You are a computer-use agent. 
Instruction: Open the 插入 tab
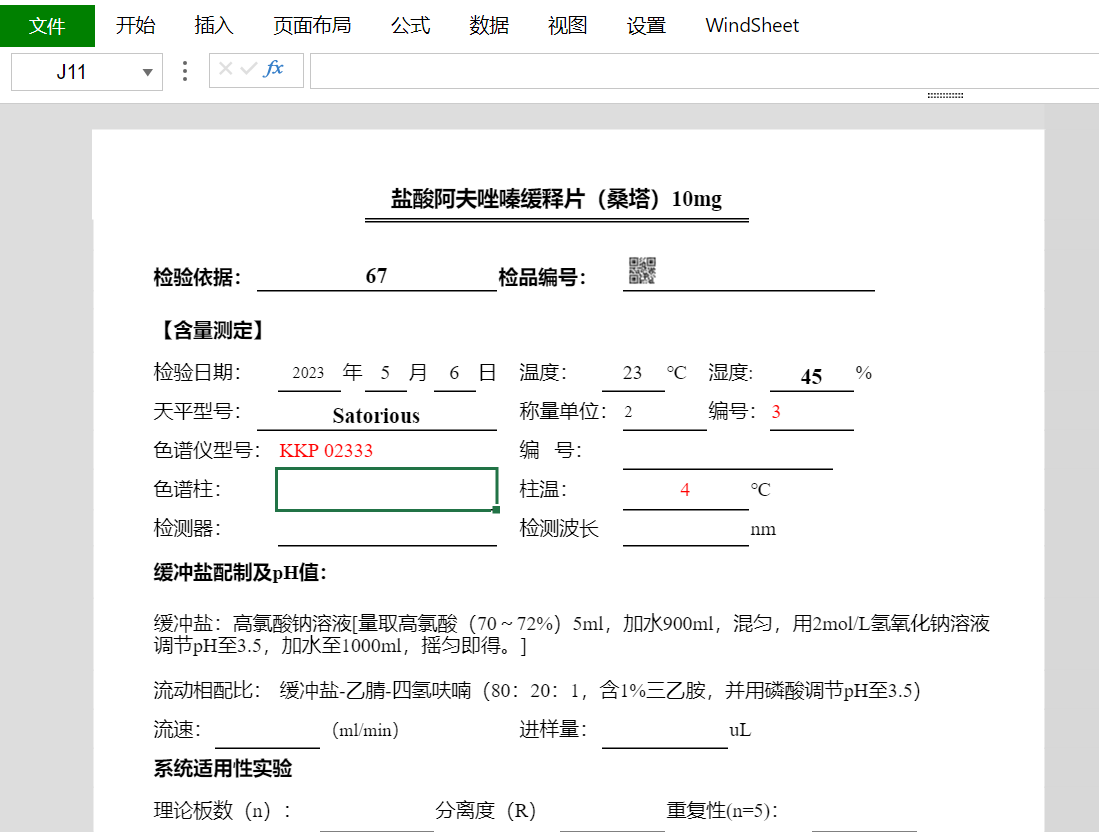tap(213, 26)
